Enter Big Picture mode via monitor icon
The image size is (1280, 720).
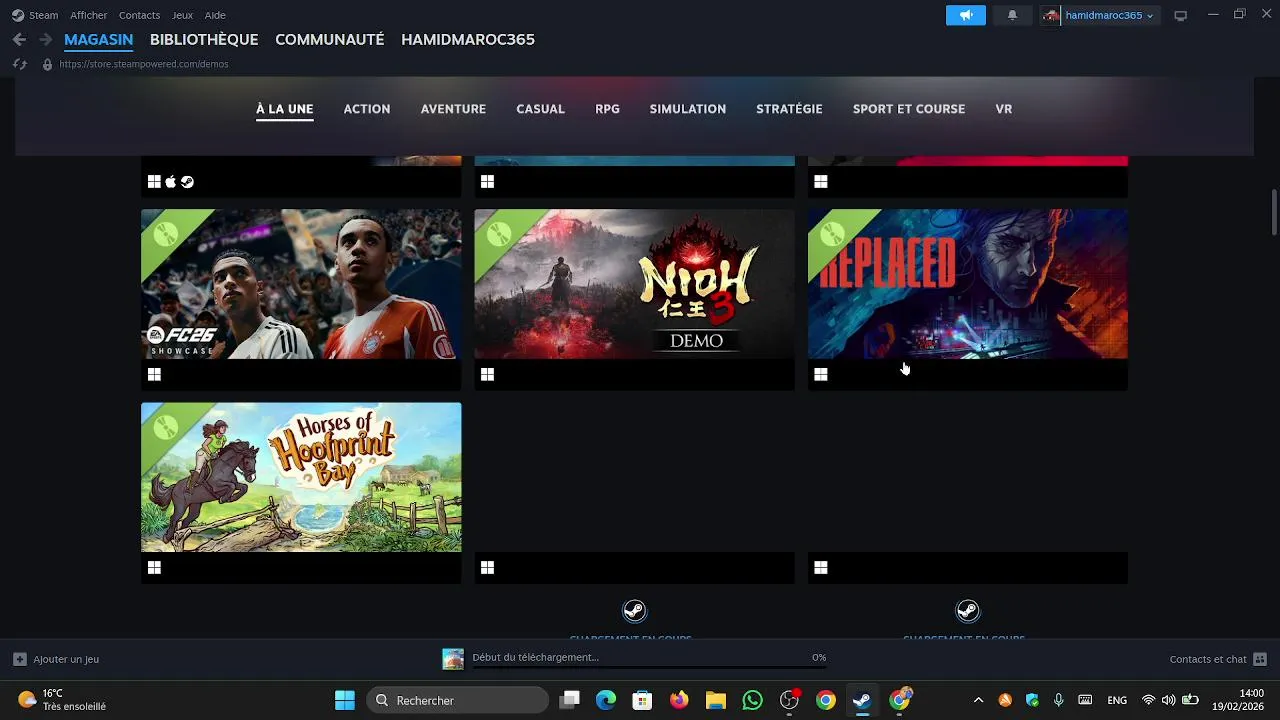(1180, 15)
